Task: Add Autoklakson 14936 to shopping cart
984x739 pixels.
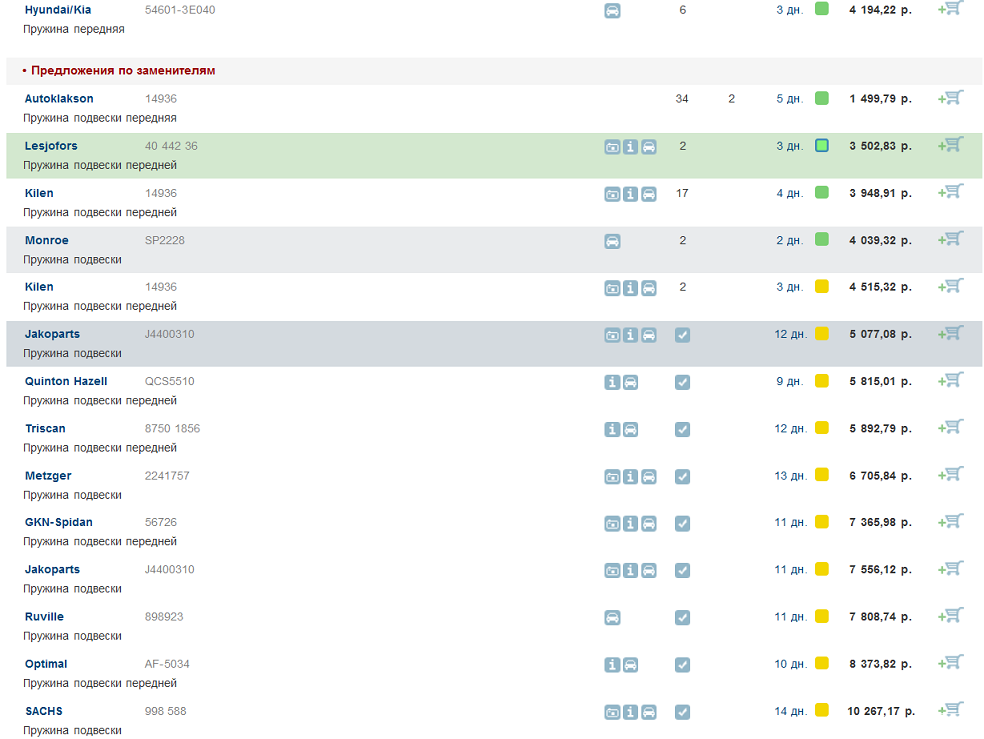Action: coord(951,98)
